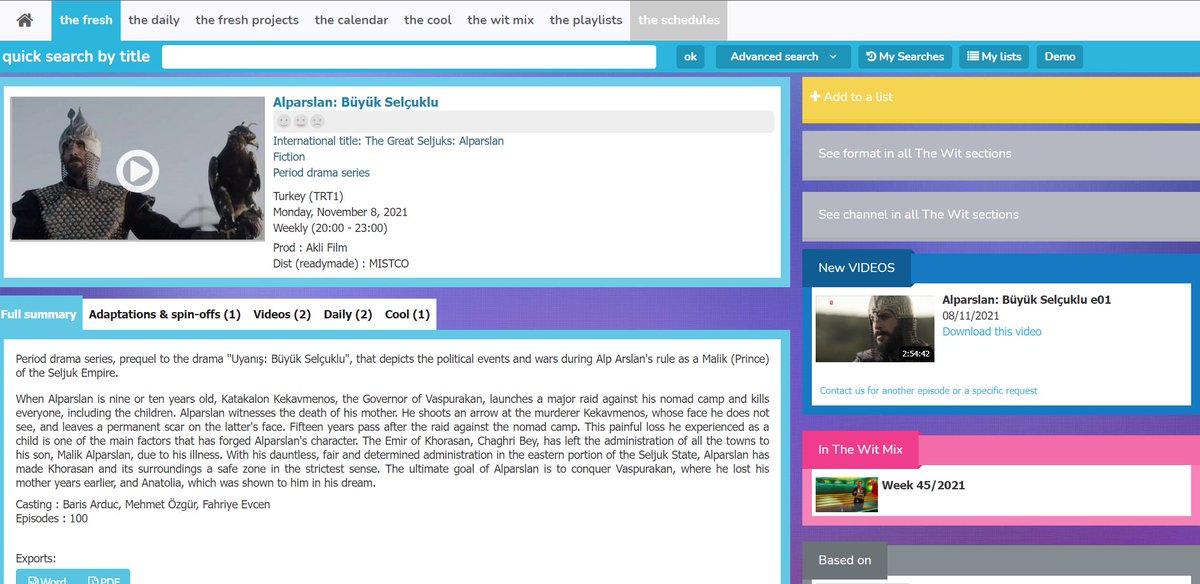This screenshot has width=1200, height=584.
Task: Click the Alparslan: Büyük Selçuklu e01 title
Action: pyautogui.click(x=1026, y=300)
